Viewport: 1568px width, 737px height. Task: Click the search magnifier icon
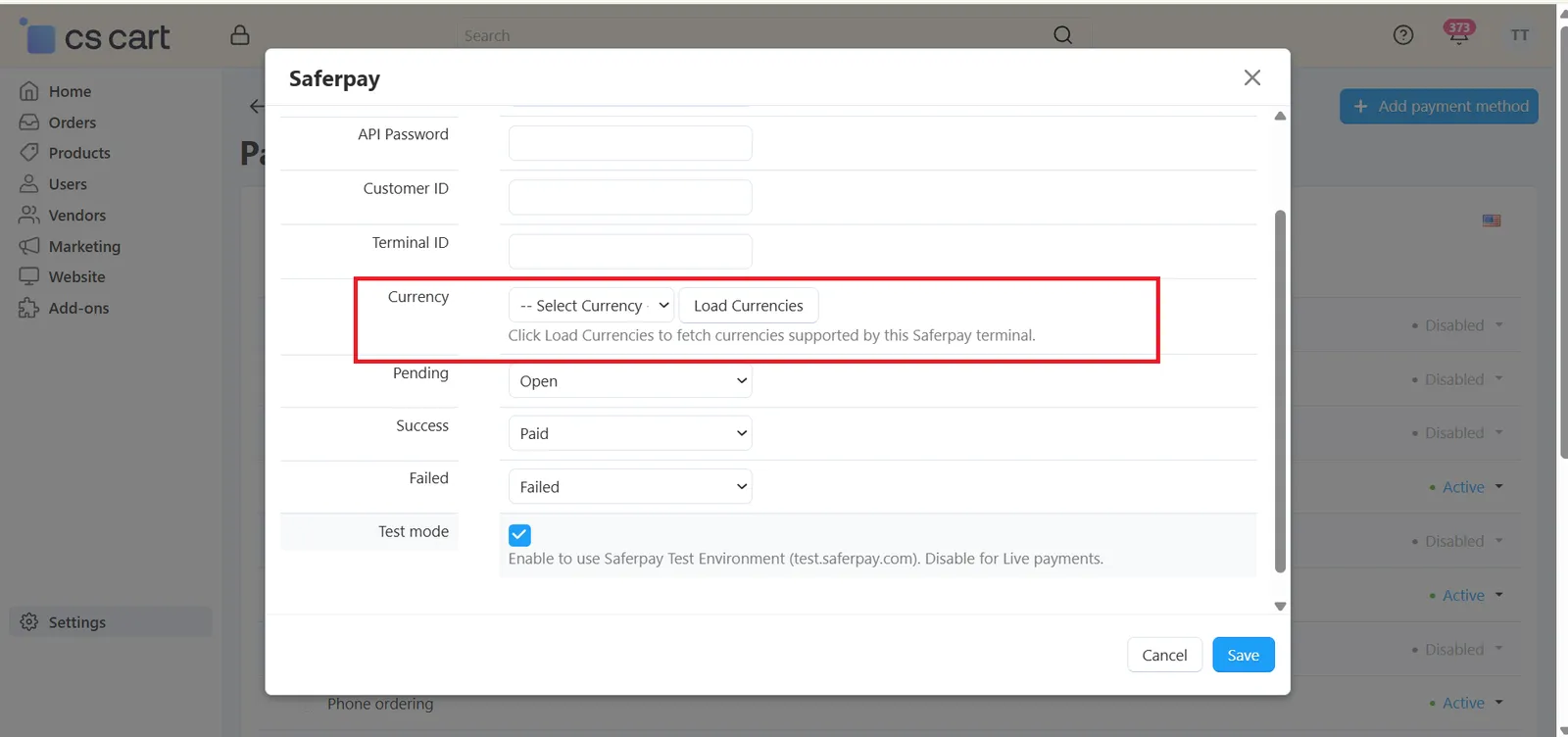[1062, 35]
